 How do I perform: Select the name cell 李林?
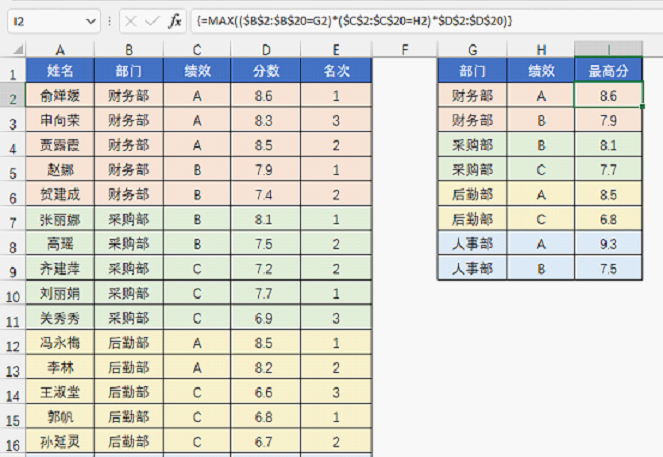click(x=60, y=367)
